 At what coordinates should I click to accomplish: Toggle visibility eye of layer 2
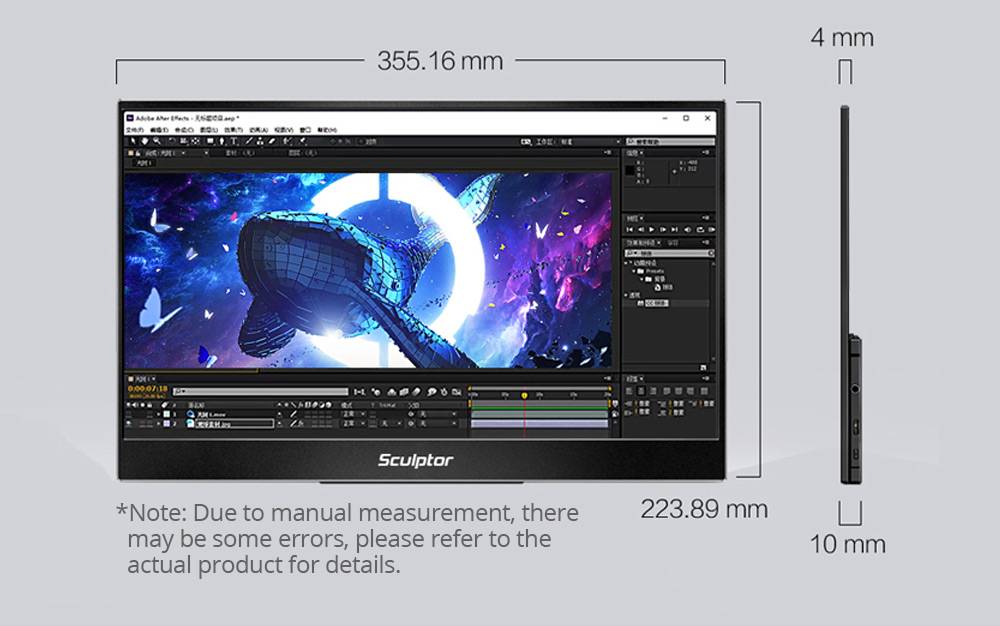click(x=129, y=424)
